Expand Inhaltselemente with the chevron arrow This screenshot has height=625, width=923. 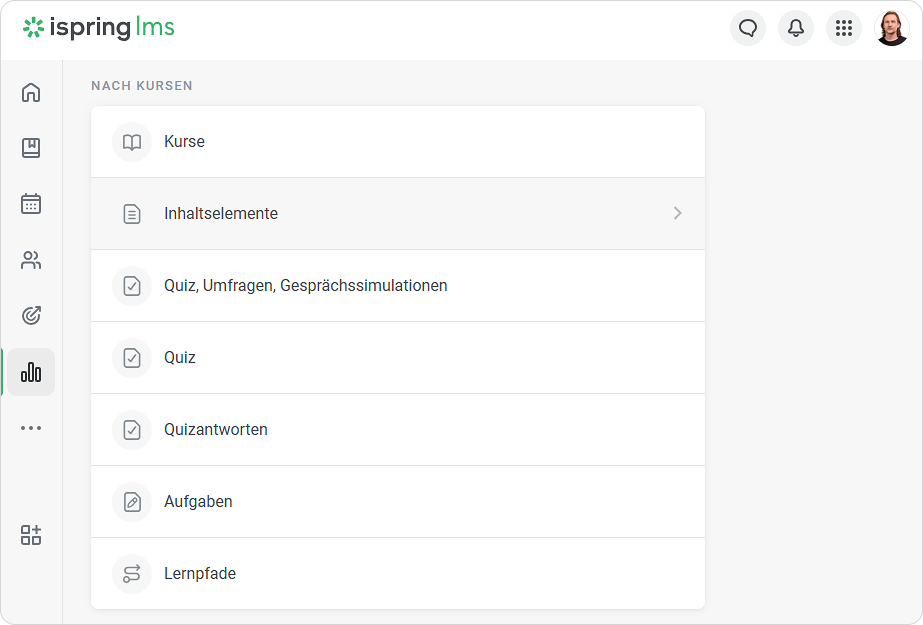pyautogui.click(x=678, y=213)
